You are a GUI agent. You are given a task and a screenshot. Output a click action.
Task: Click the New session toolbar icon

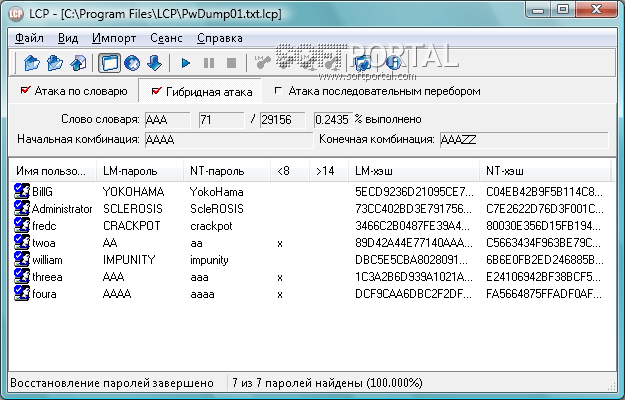(x=32, y=63)
